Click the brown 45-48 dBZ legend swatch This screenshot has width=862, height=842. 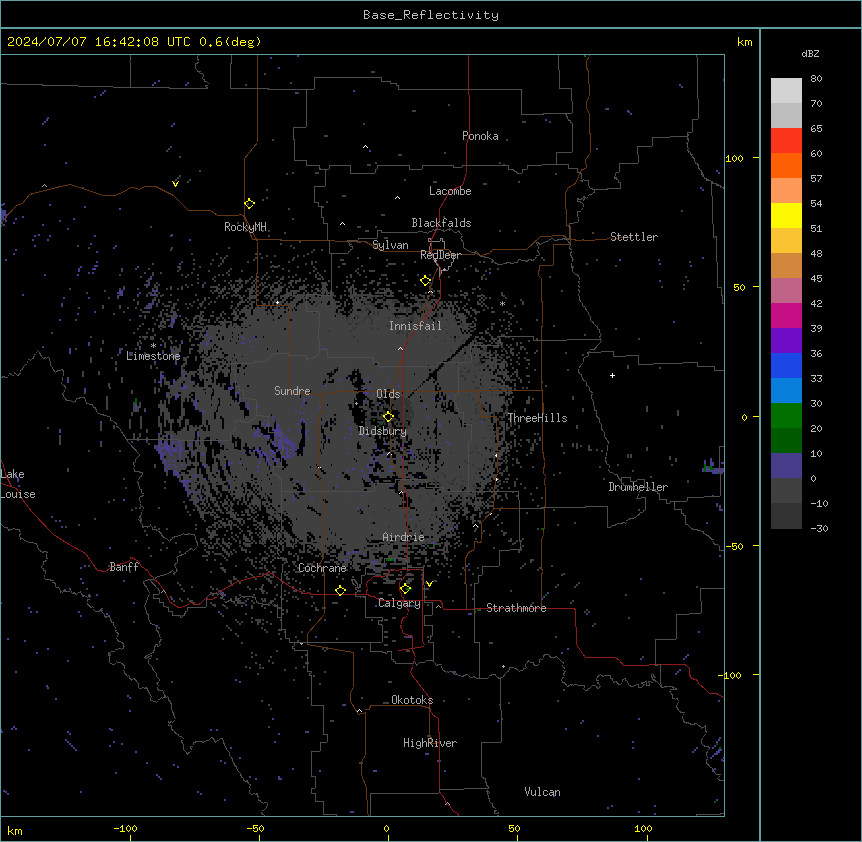coord(786,265)
